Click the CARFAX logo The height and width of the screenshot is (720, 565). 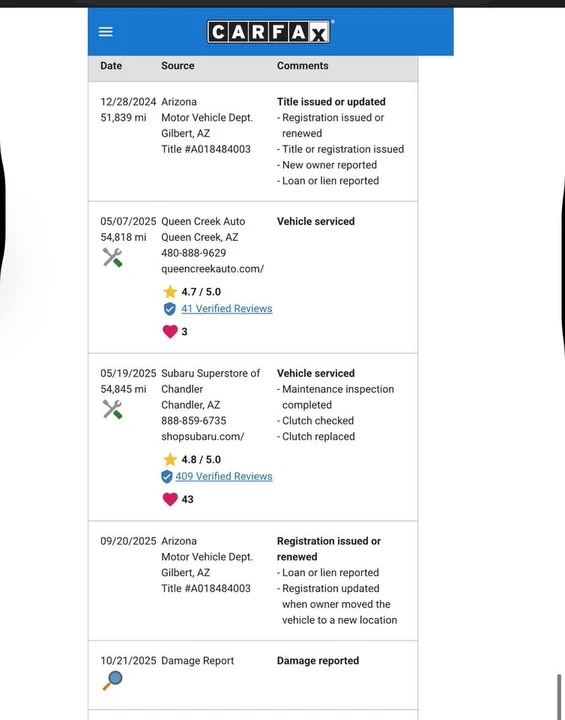269,32
